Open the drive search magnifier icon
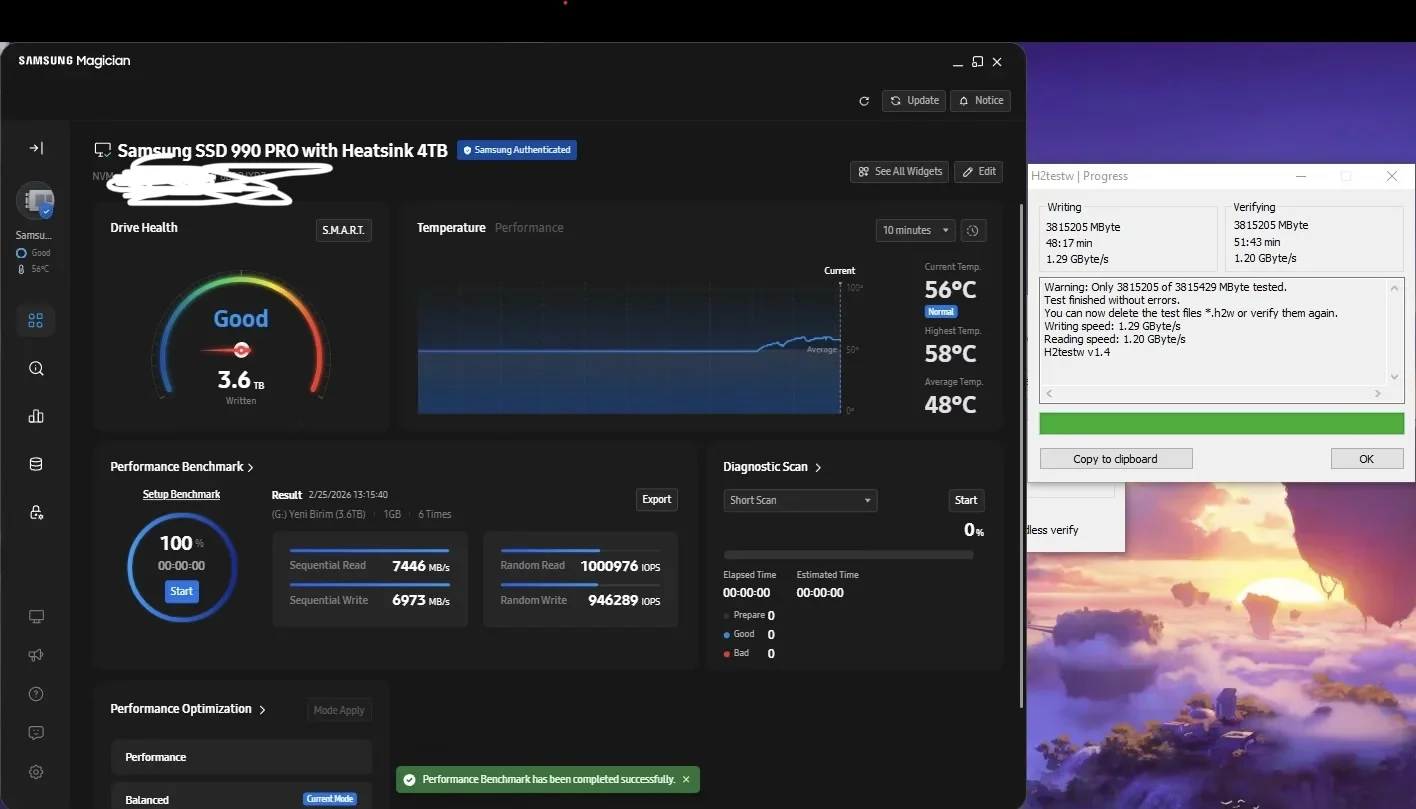This screenshot has height=809, width=1416. (36, 369)
